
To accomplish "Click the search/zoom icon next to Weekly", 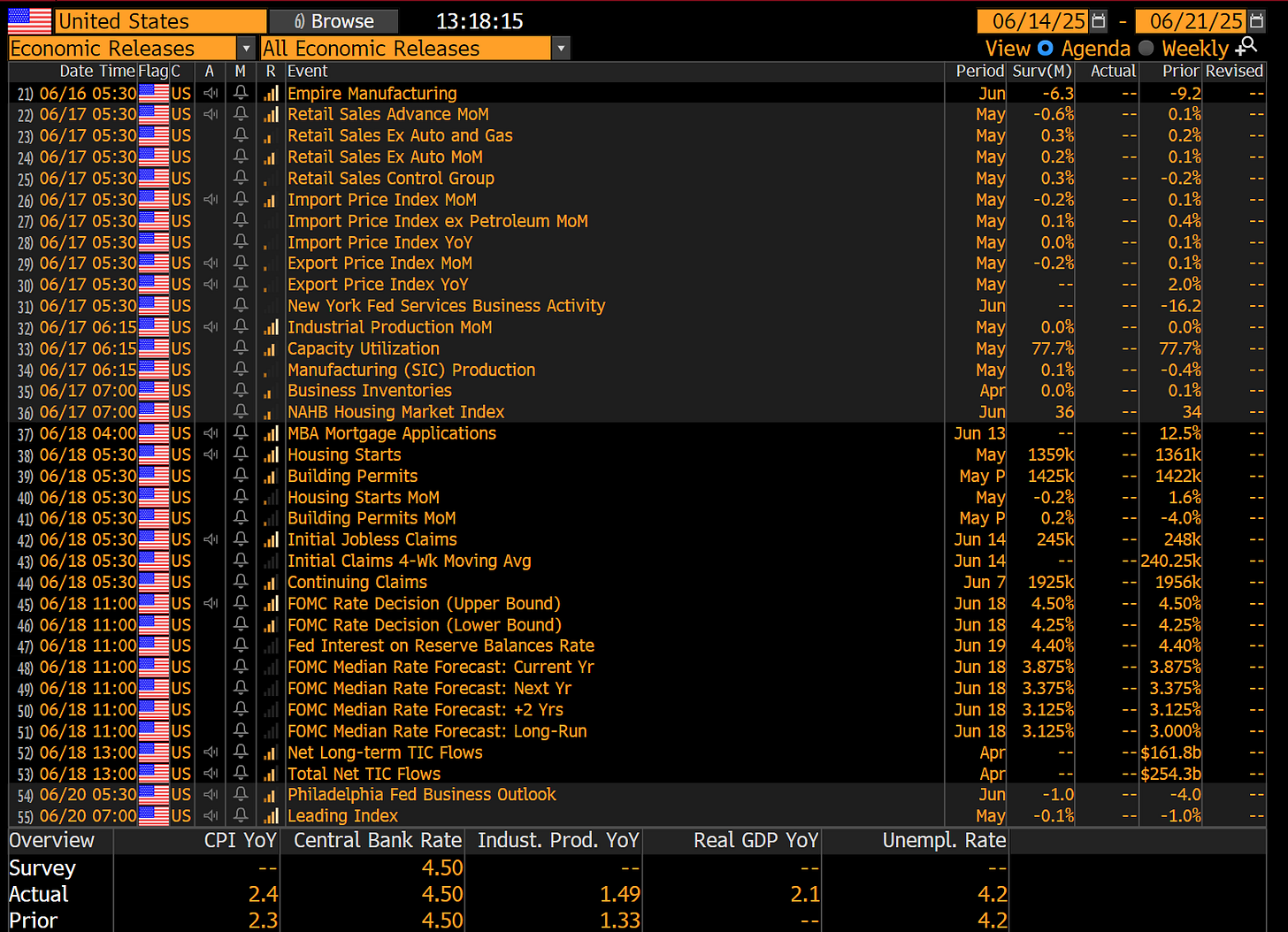I will point(1247,46).
